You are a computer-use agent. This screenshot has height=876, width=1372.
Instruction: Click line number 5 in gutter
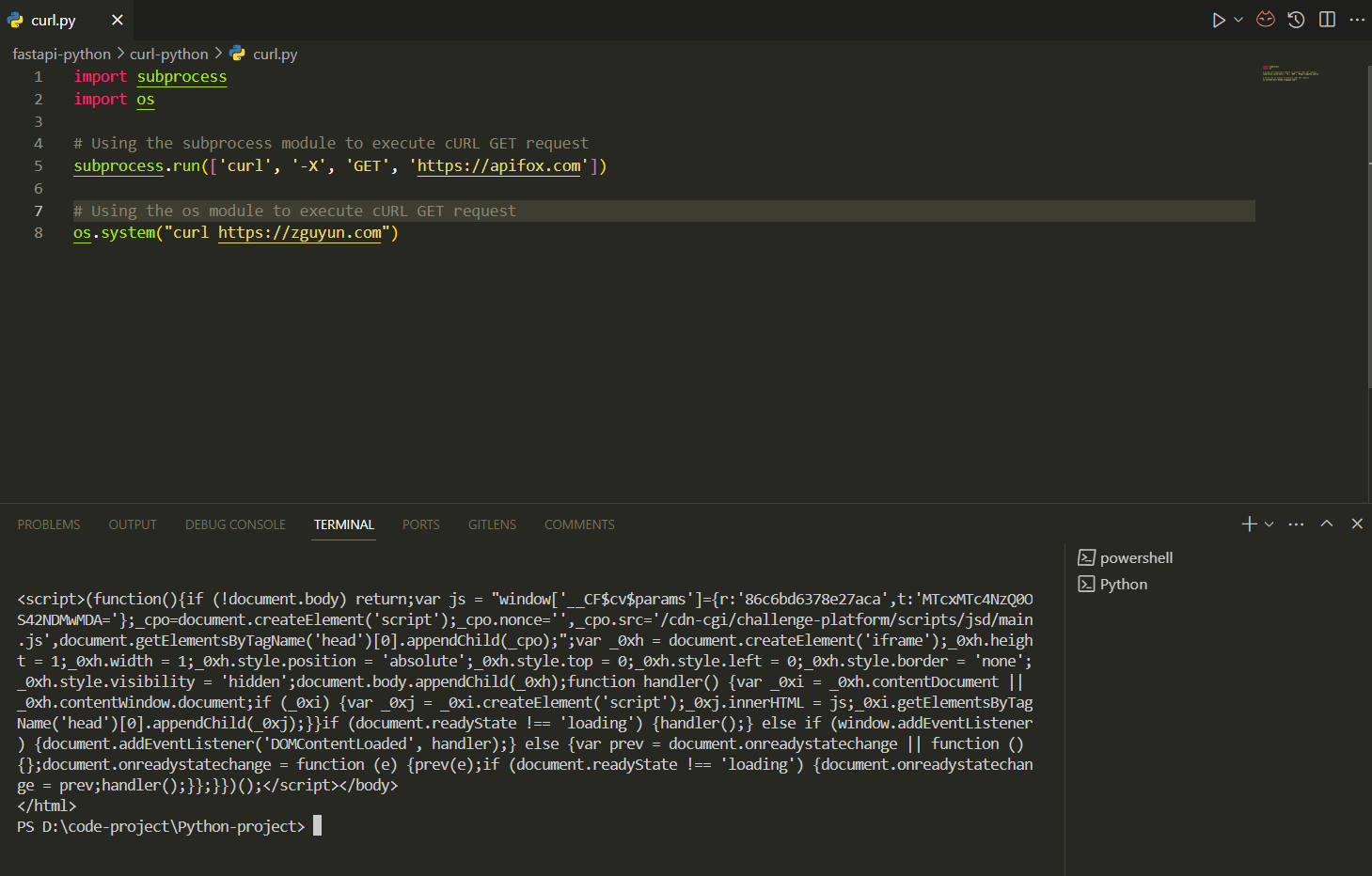(x=39, y=166)
